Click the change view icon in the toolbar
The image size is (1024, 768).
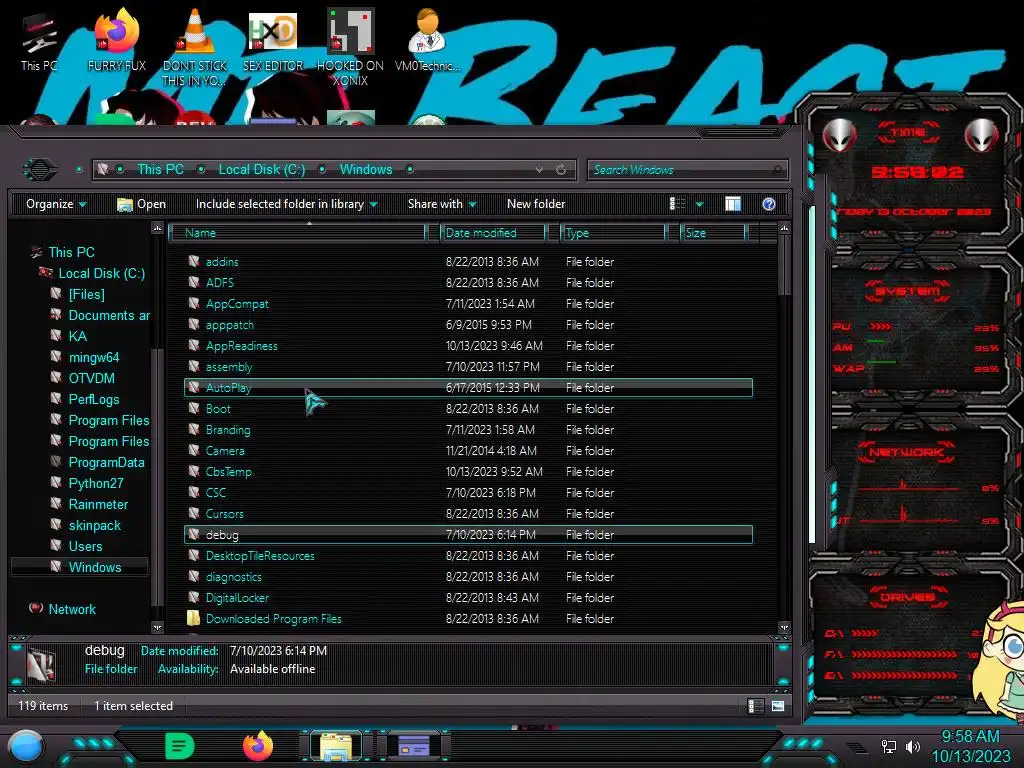[678, 204]
